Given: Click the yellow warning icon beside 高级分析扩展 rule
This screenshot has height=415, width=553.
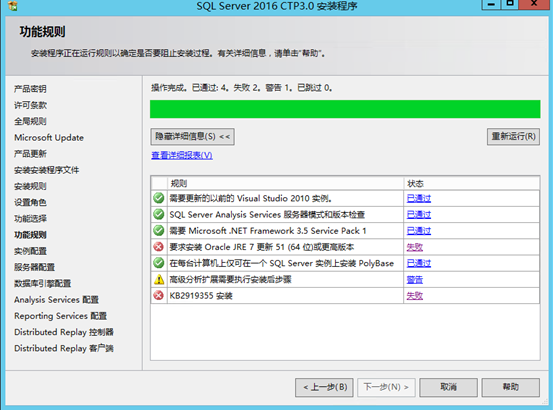Looking at the screenshot, I should point(159,279).
